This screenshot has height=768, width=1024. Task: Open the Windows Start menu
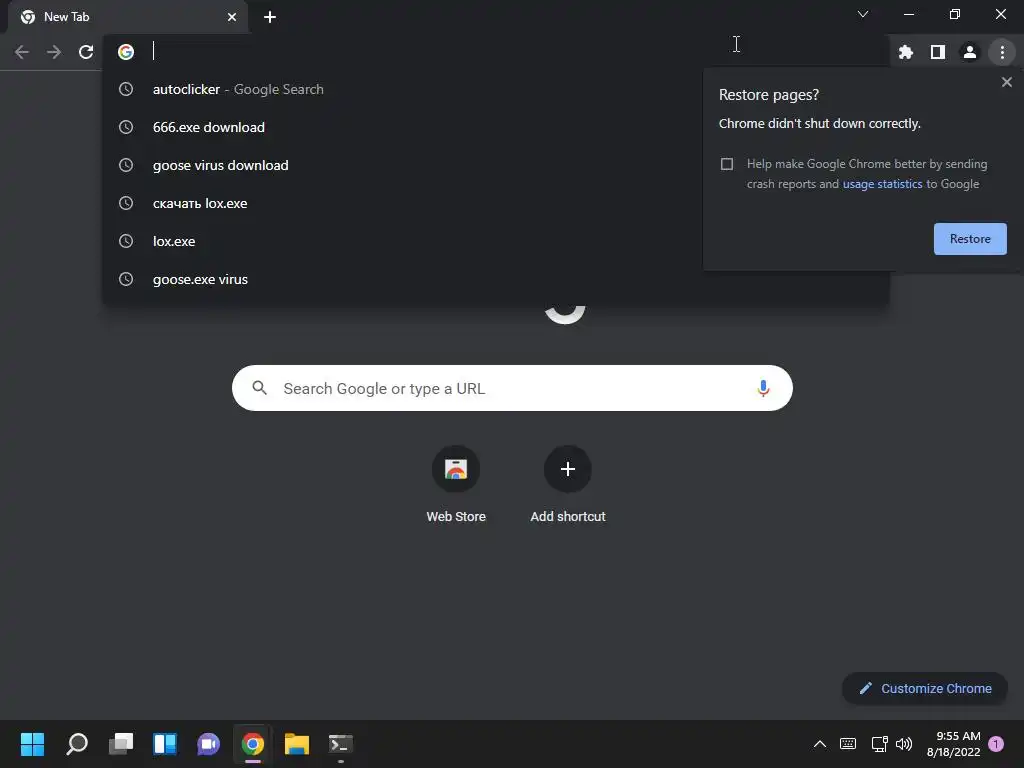(33, 744)
